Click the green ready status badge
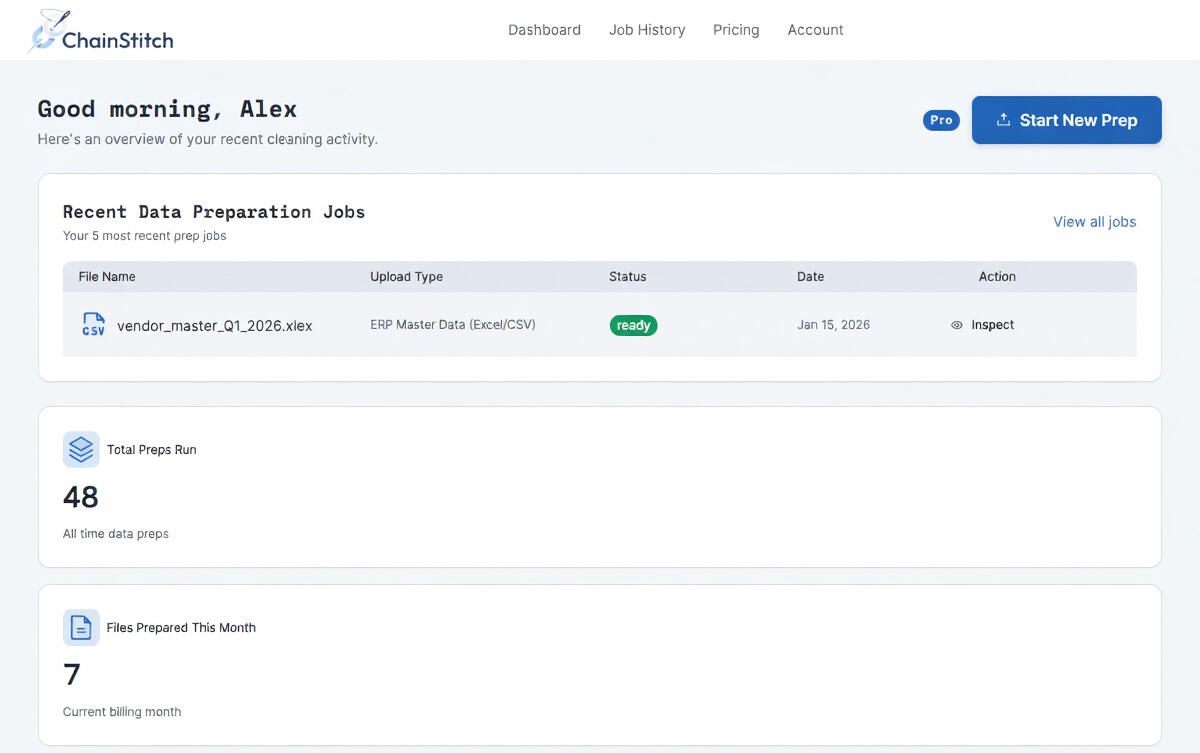Viewport: 1200px width, 753px height. point(633,325)
